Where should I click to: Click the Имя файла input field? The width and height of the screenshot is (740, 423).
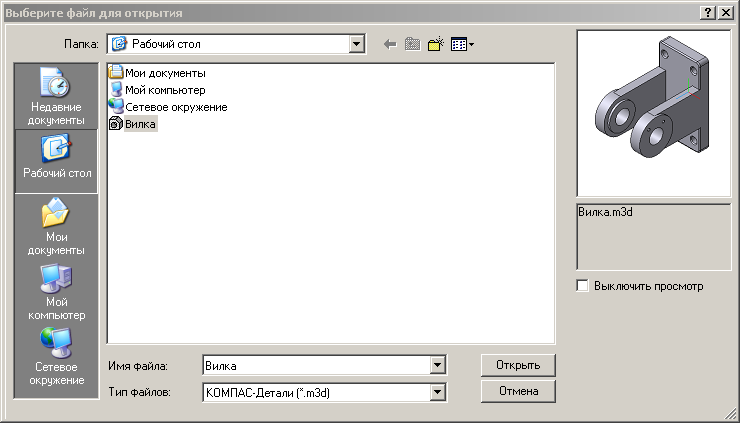(x=317, y=365)
